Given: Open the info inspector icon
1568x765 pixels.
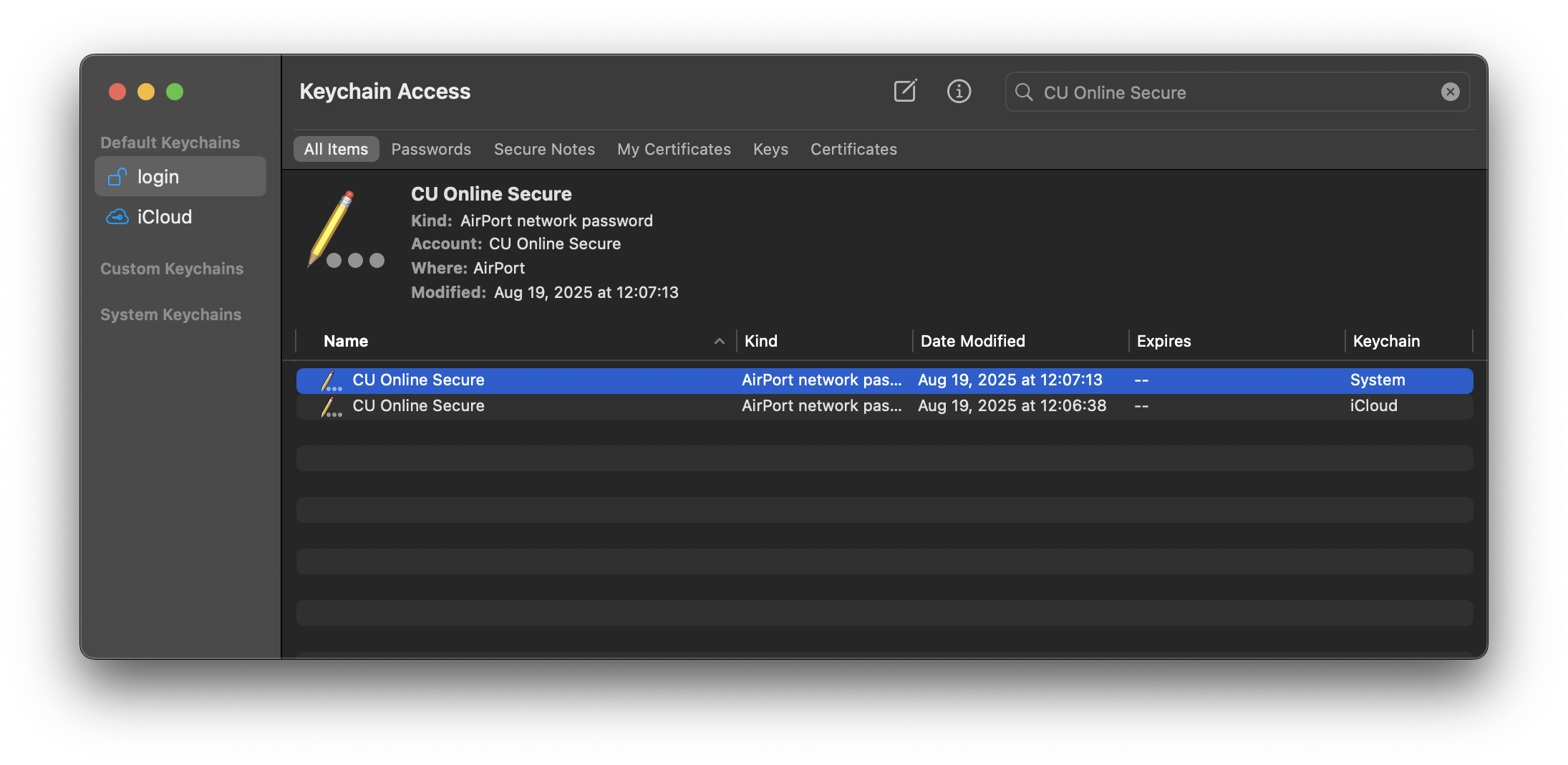Looking at the screenshot, I should click(x=959, y=91).
